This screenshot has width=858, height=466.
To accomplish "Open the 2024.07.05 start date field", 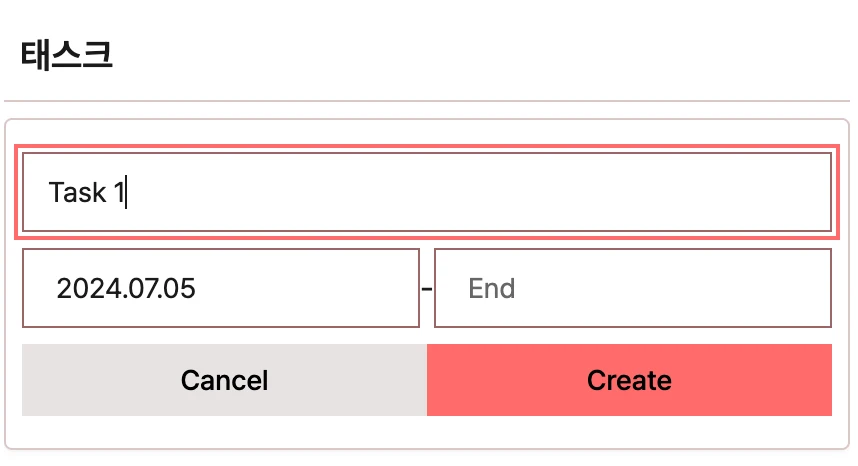I will 221,288.
